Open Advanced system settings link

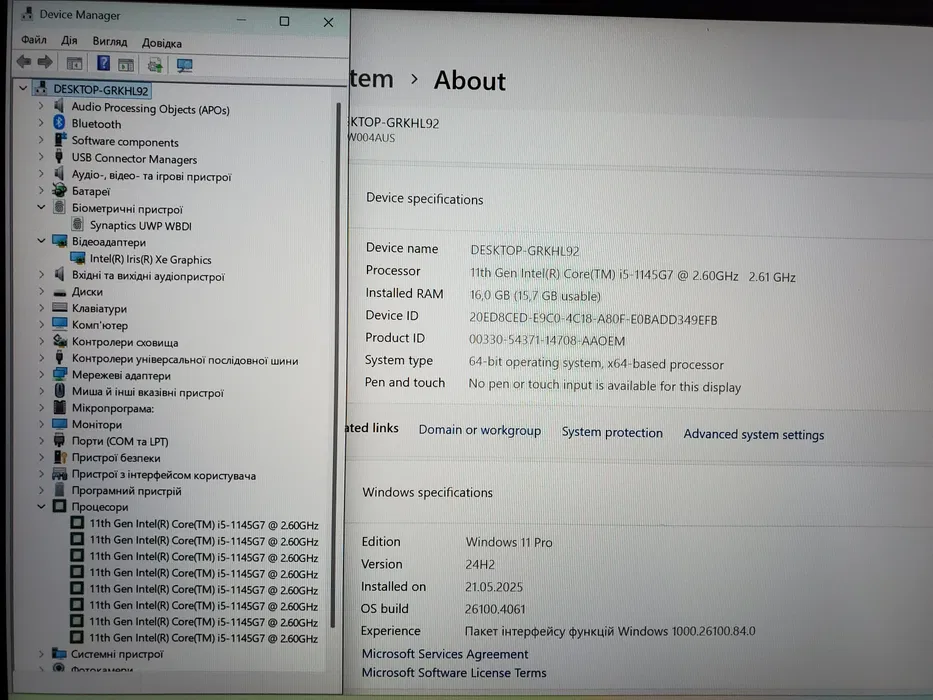pos(753,435)
